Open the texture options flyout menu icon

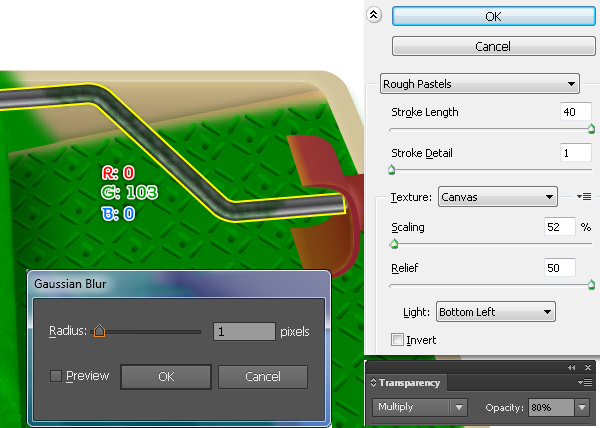(584, 197)
